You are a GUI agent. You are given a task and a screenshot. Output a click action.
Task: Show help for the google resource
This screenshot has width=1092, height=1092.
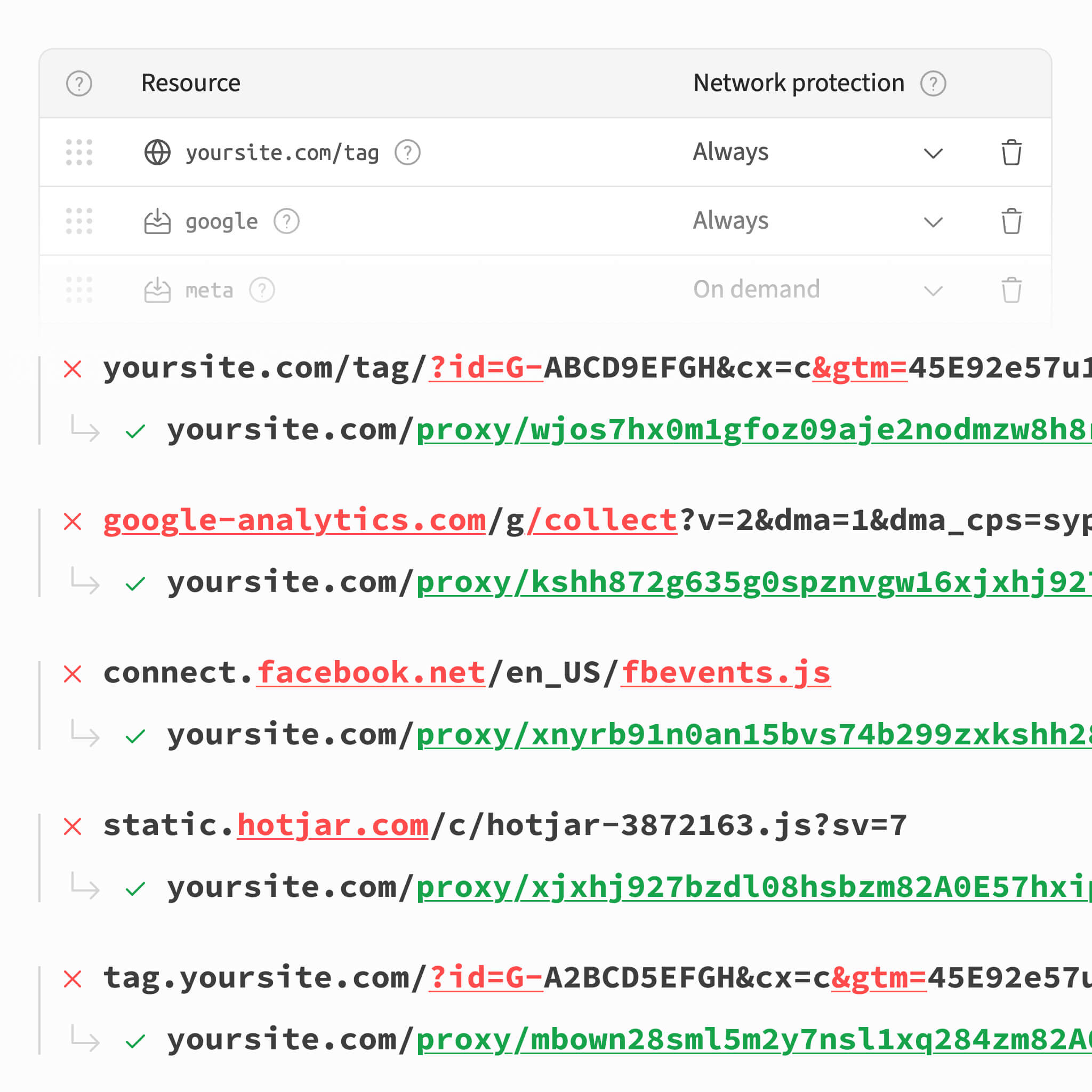(286, 221)
